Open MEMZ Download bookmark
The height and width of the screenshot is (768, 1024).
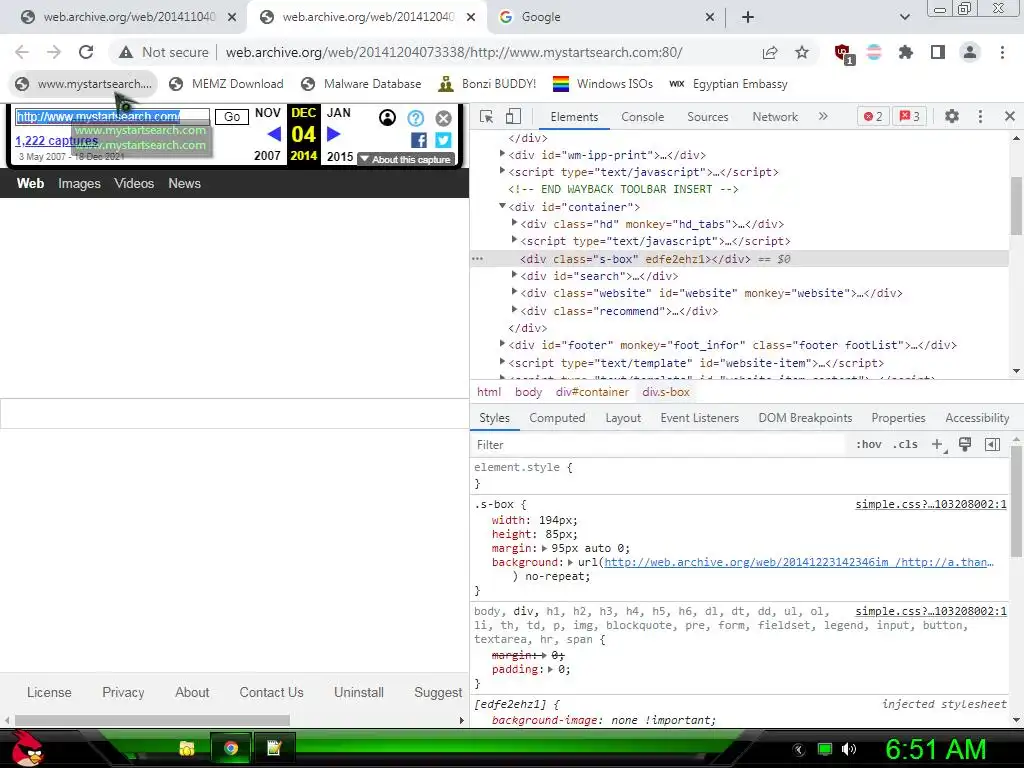[226, 84]
